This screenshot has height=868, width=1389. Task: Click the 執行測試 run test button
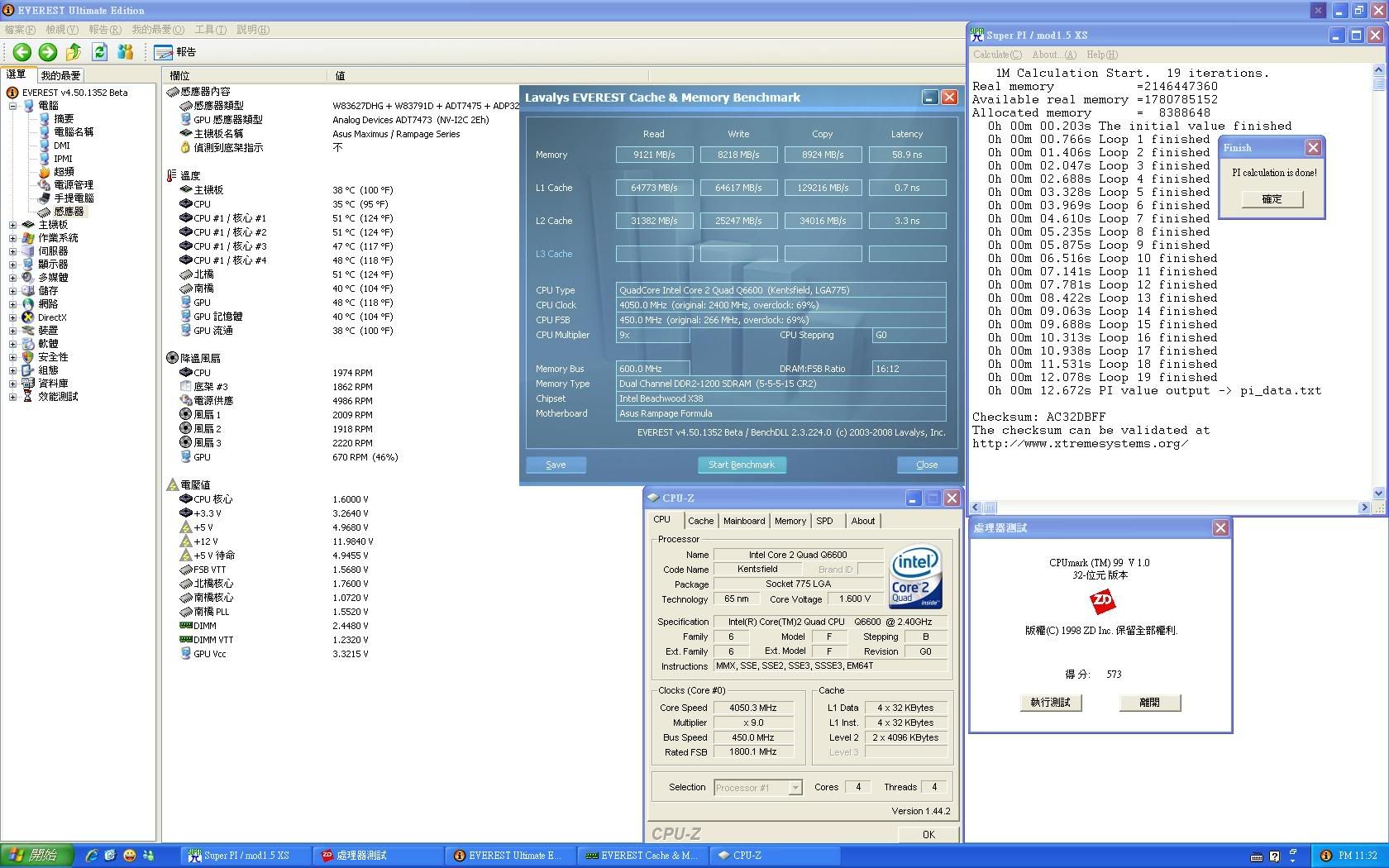(x=1050, y=703)
